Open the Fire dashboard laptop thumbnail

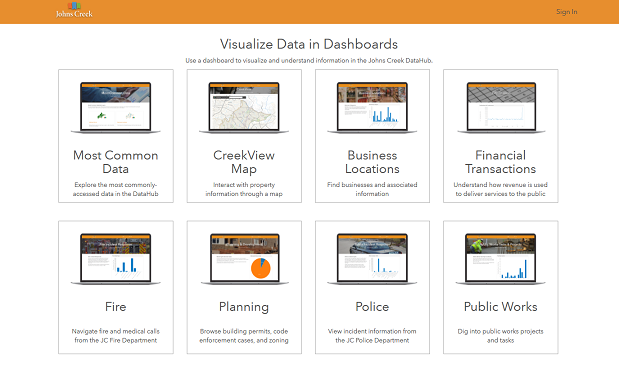point(116,259)
